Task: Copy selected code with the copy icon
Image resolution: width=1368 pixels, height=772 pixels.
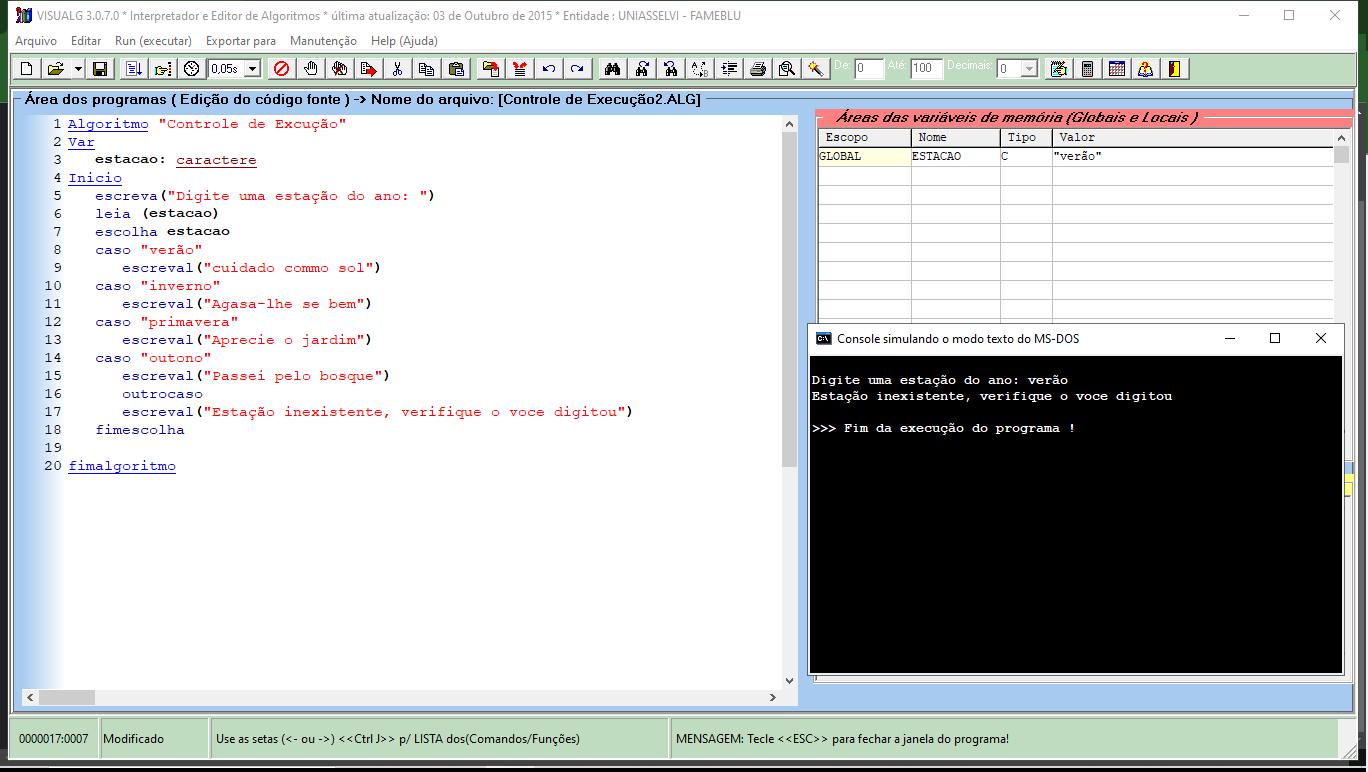Action: (427, 69)
